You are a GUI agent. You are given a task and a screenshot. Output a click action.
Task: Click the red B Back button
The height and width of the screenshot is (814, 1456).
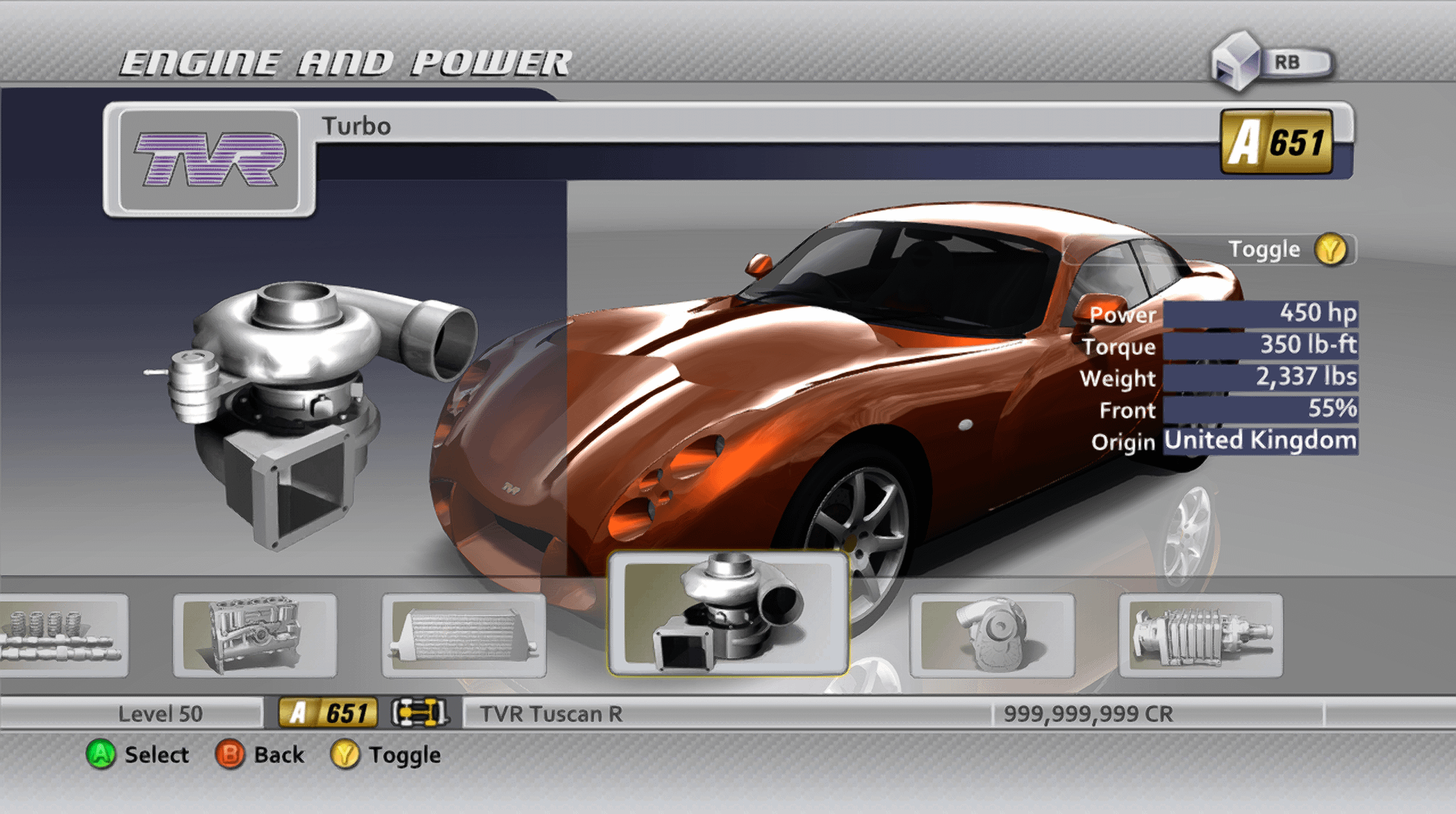pyautogui.click(x=230, y=755)
